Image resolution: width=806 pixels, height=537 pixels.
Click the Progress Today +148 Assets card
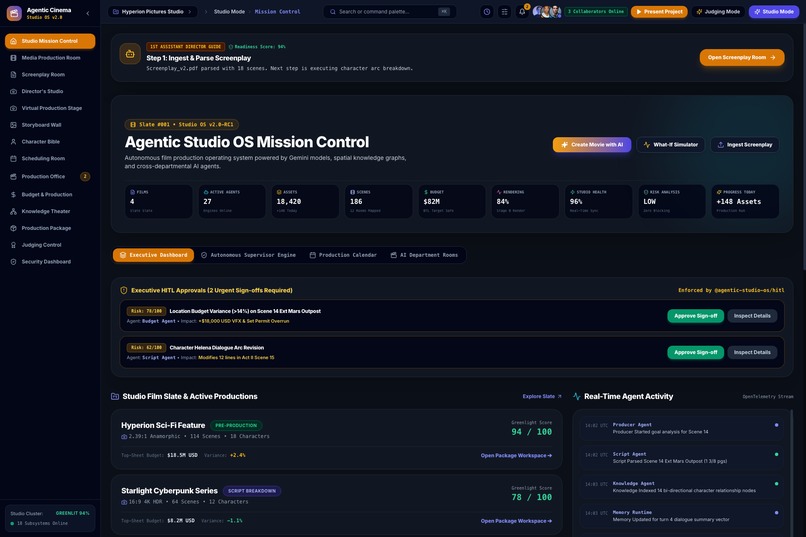coord(745,201)
